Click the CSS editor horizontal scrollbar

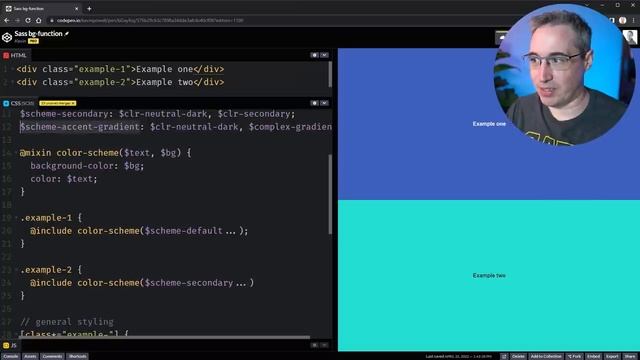(164, 337)
